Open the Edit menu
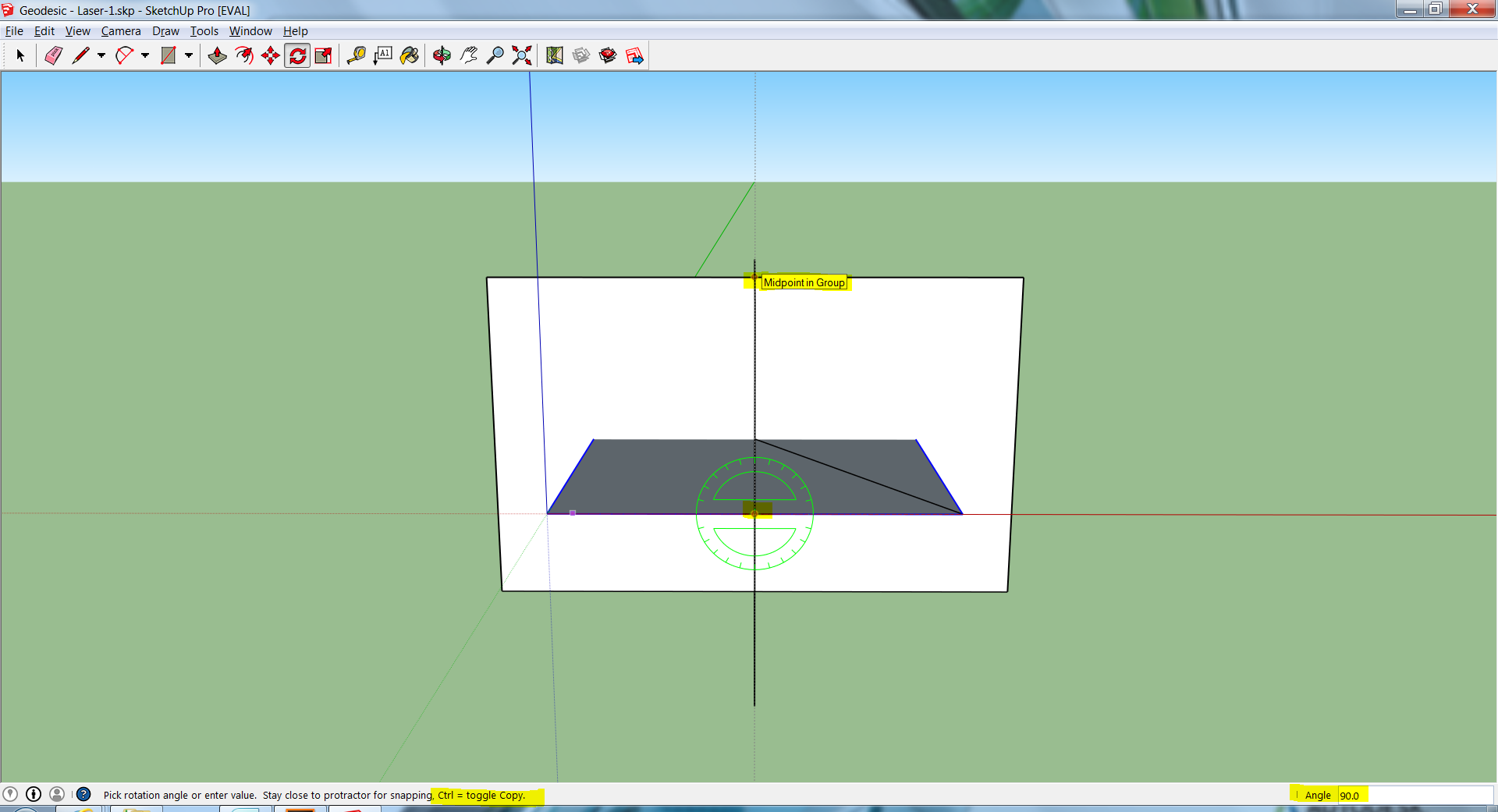 [x=44, y=31]
